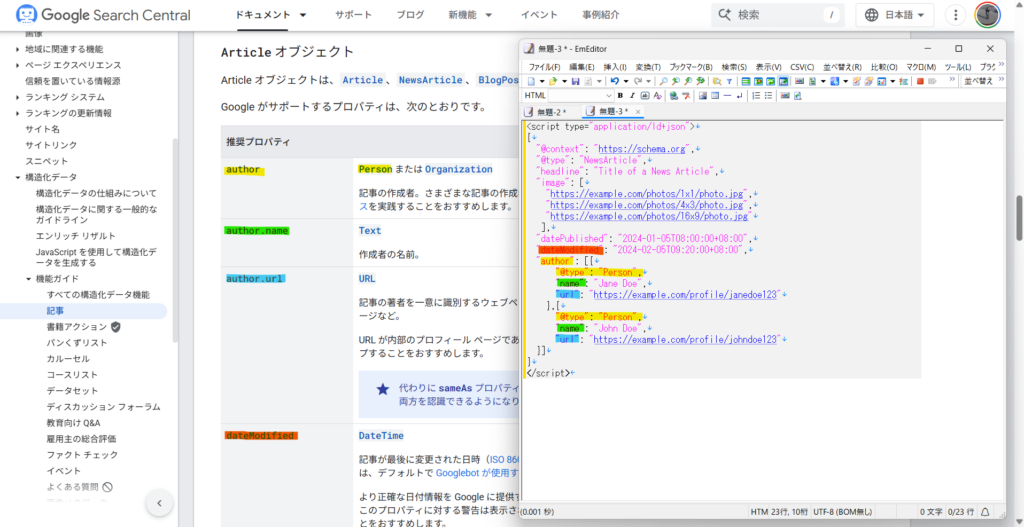This screenshot has width=1024, height=527.
Task: Start macro recording with the red button
Action: (x=920, y=81)
